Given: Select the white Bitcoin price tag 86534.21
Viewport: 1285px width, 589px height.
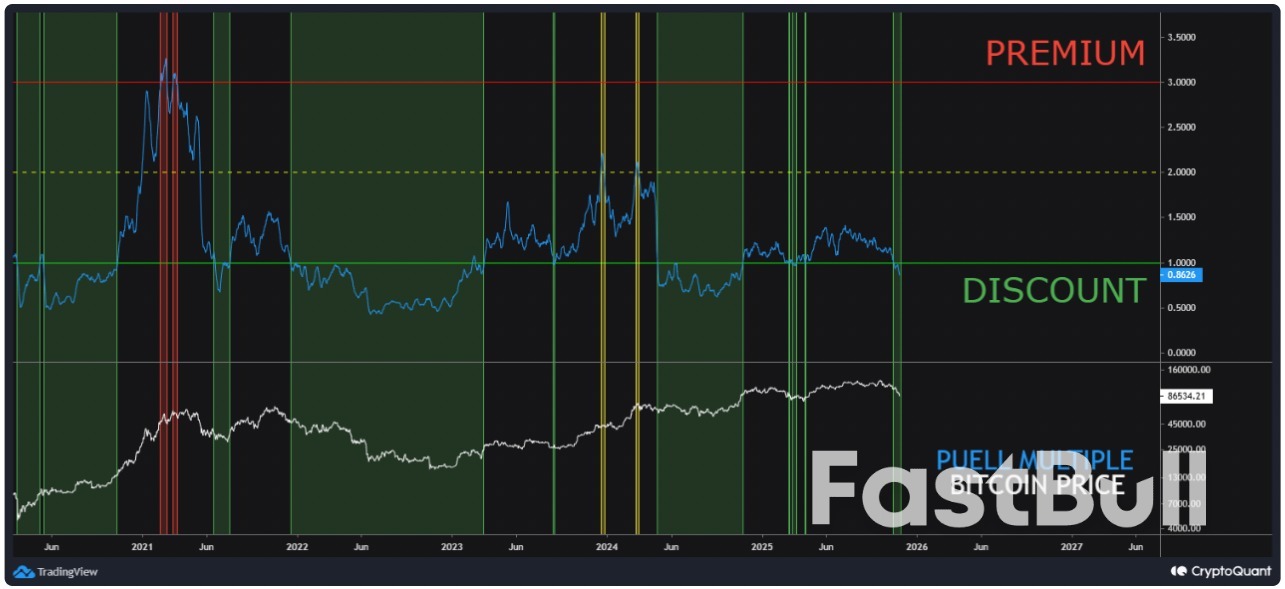Looking at the screenshot, I should pyautogui.click(x=1186, y=395).
